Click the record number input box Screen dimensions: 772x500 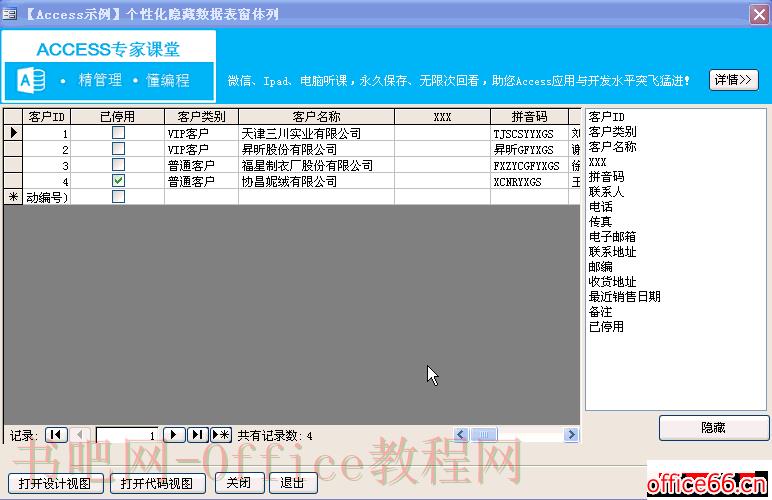(x=127, y=435)
